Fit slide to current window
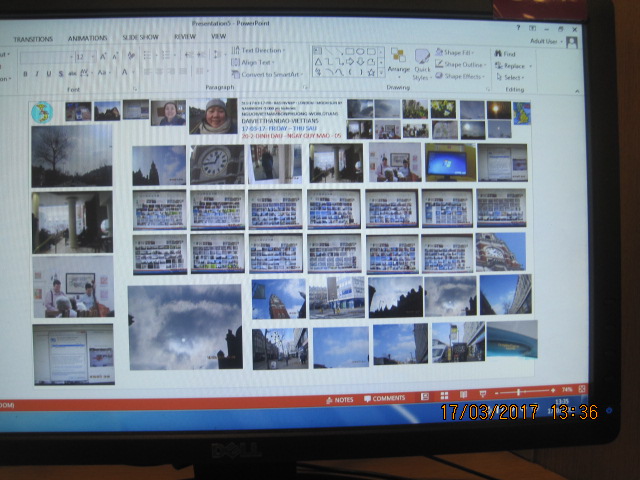The height and width of the screenshot is (480, 640). [582, 389]
